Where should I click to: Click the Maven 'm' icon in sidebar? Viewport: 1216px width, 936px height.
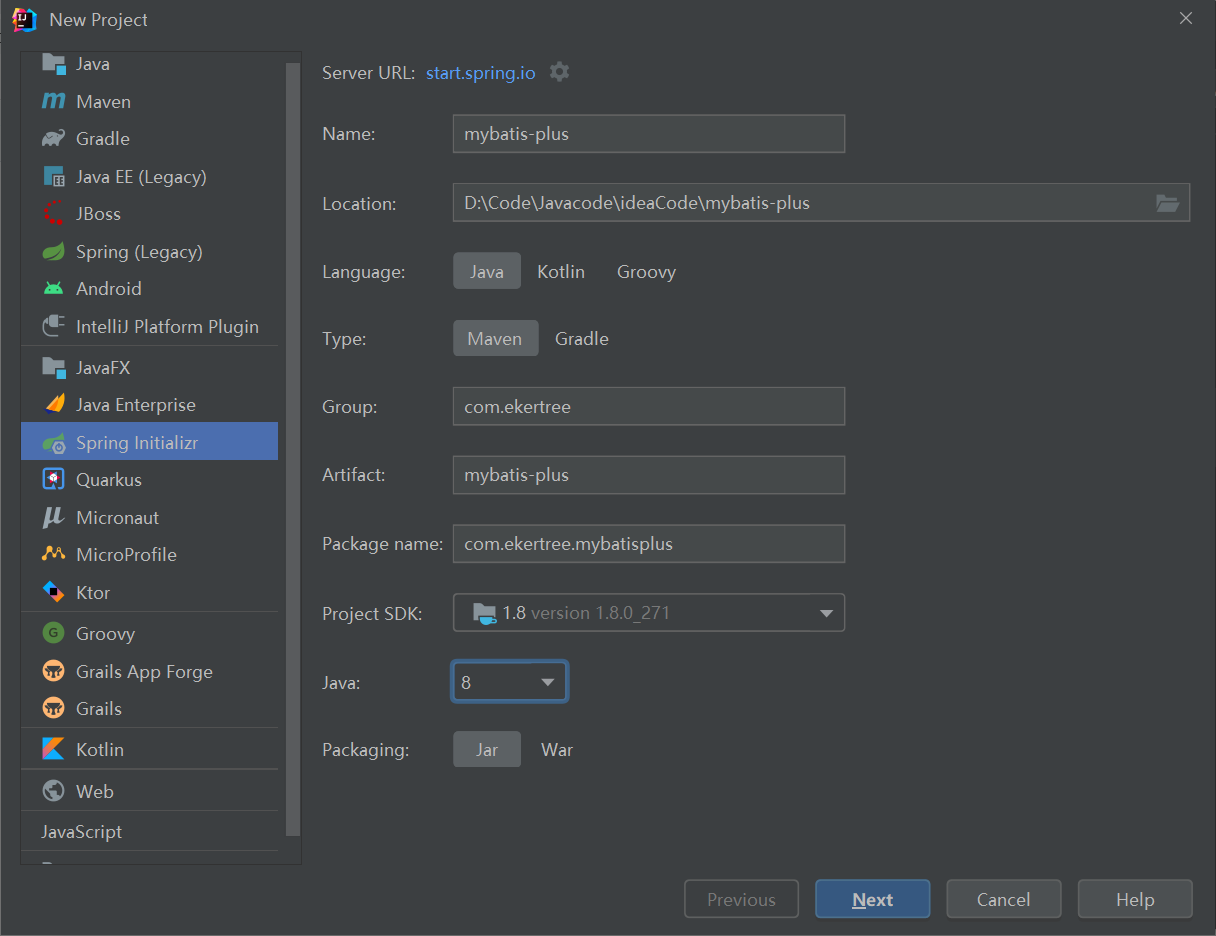coord(54,102)
